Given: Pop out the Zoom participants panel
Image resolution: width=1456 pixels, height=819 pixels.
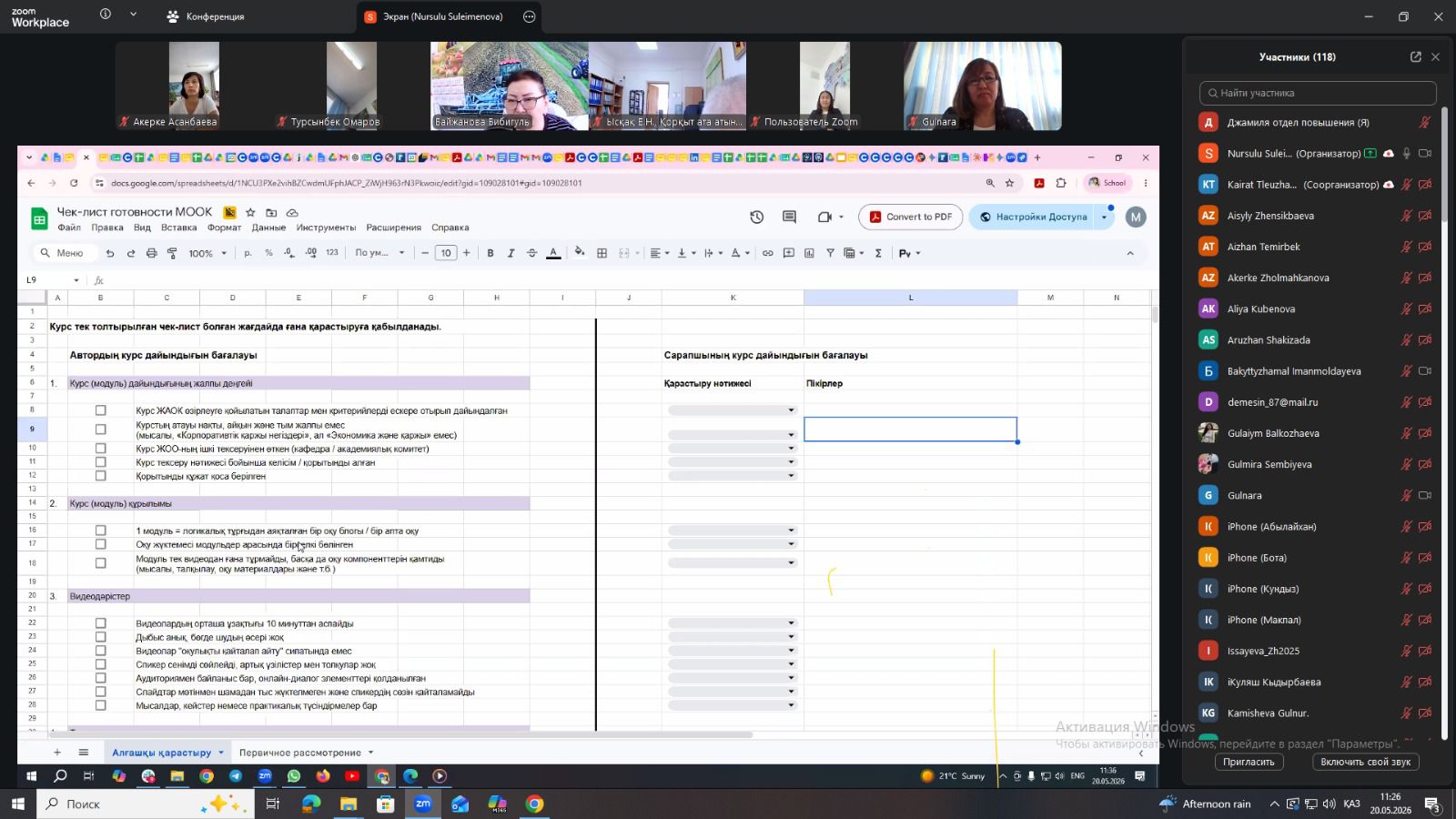Looking at the screenshot, I should (1415, 56).
